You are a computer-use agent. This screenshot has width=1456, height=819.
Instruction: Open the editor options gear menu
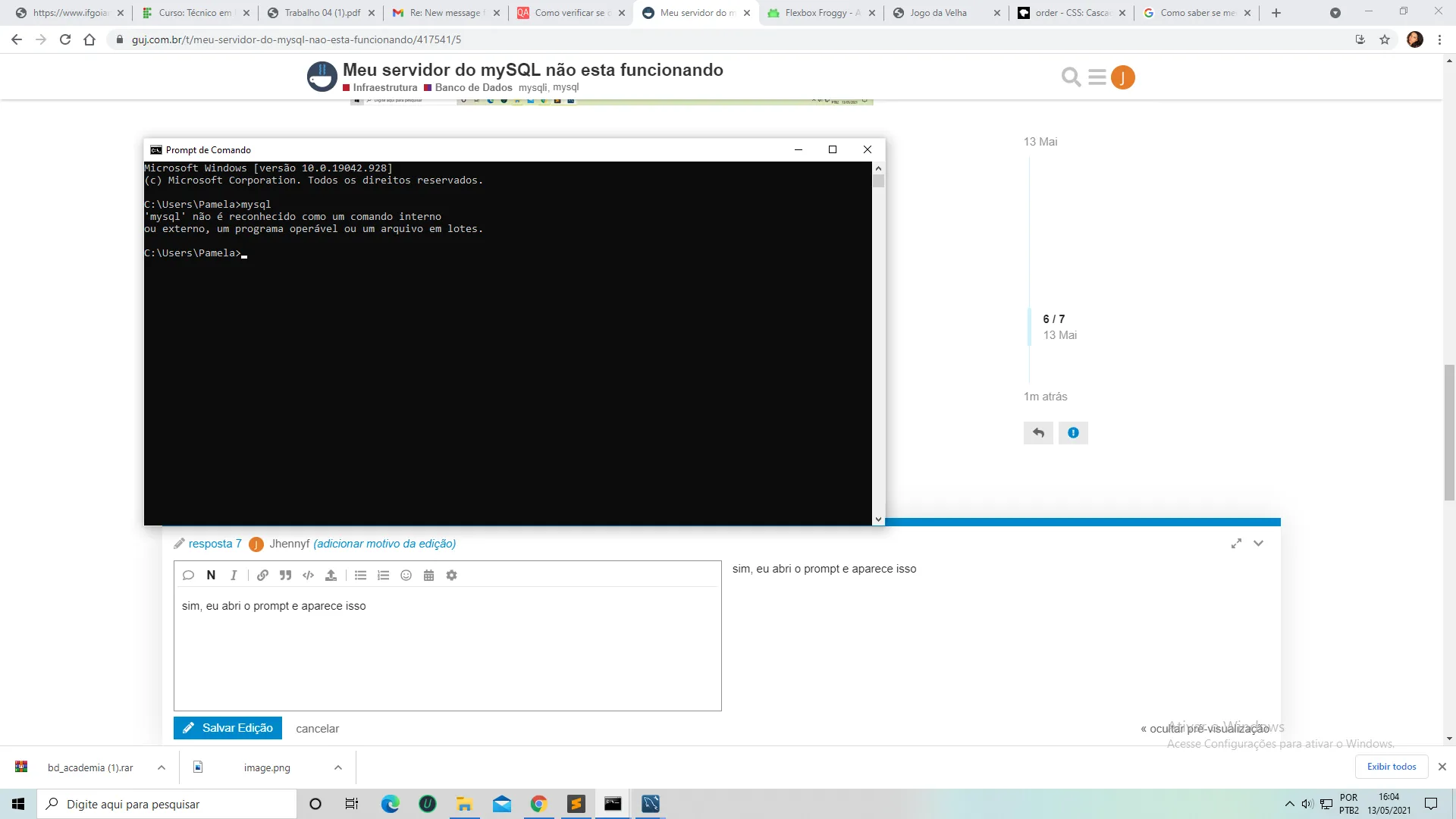click(x=452, y=576)
